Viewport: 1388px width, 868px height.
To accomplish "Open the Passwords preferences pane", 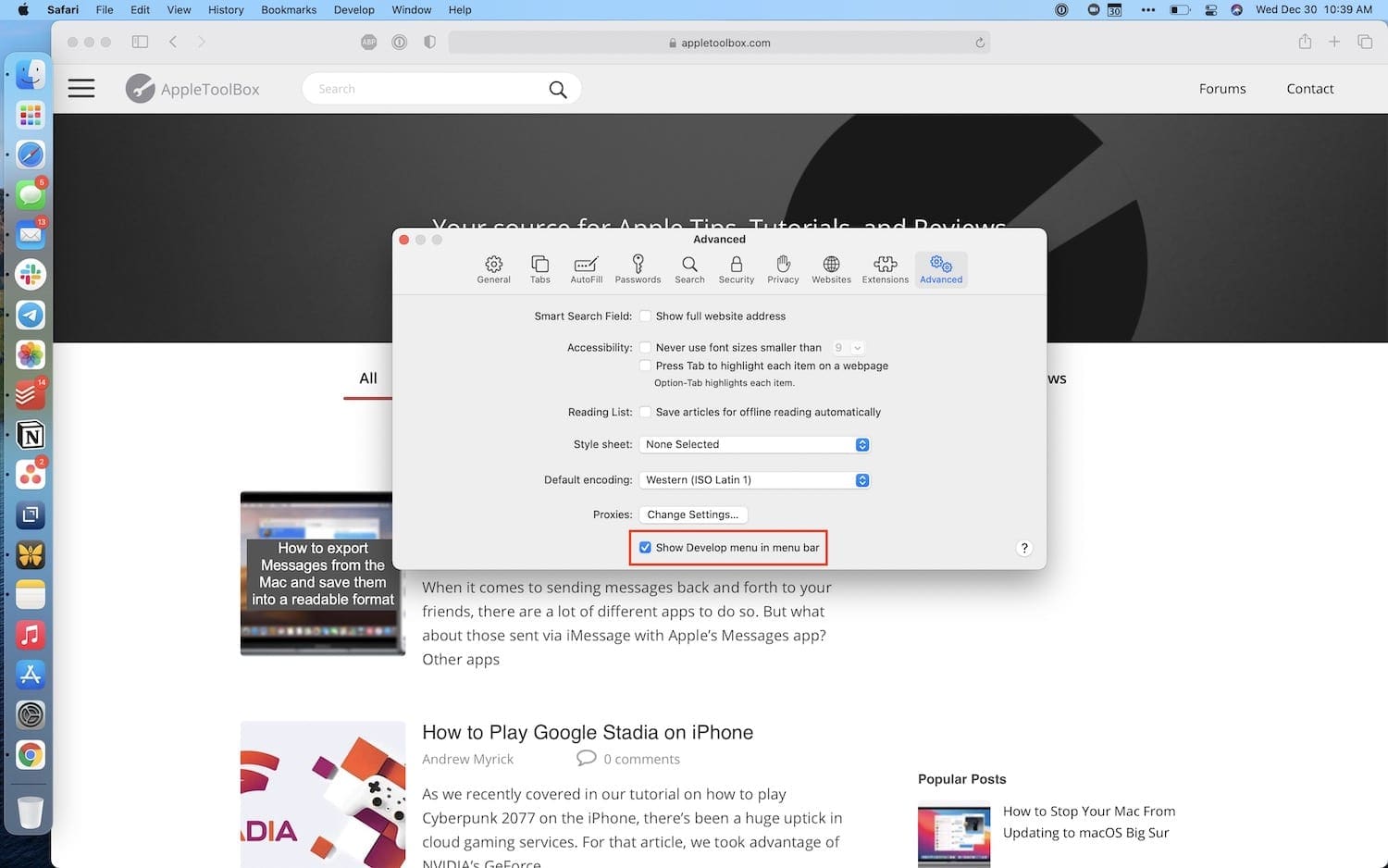I will 638,269.
